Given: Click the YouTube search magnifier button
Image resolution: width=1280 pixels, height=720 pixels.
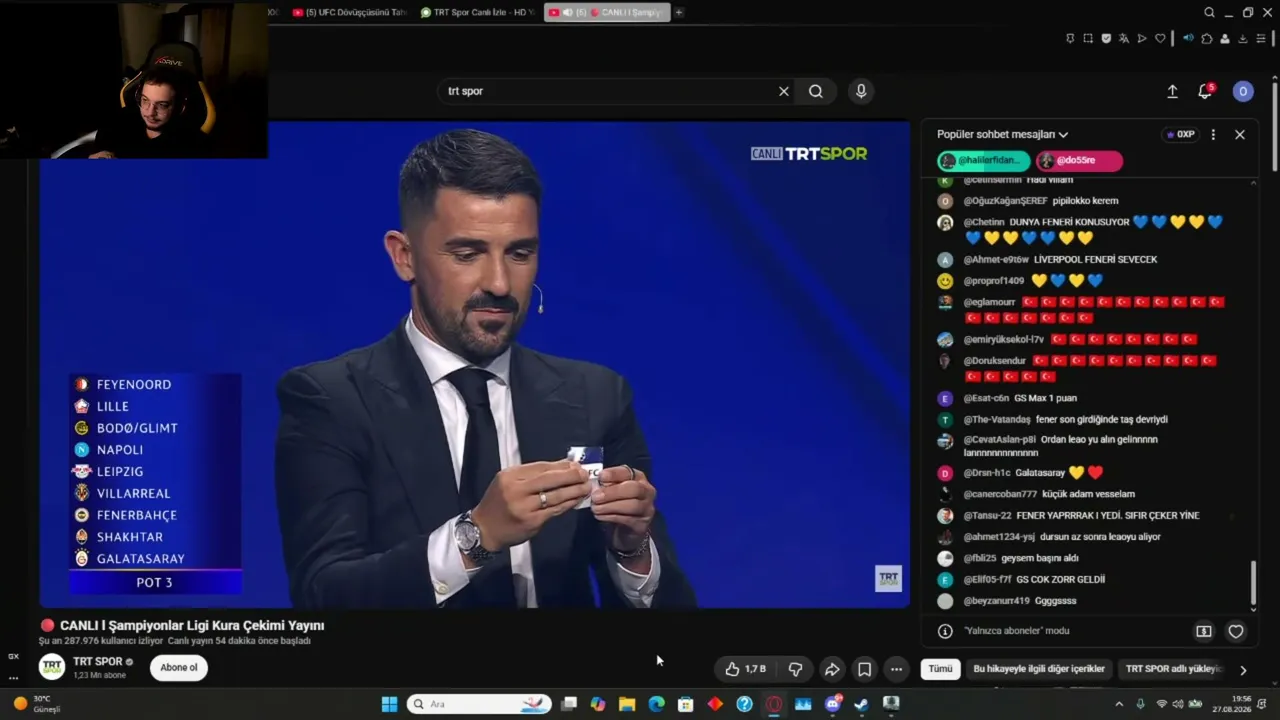Looking at the screenshot, I should 816,91.
